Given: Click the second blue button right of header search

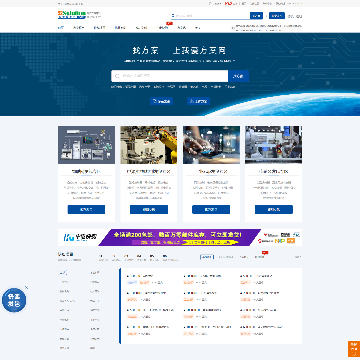Looking at the screenshot, I should pos(277,16).
